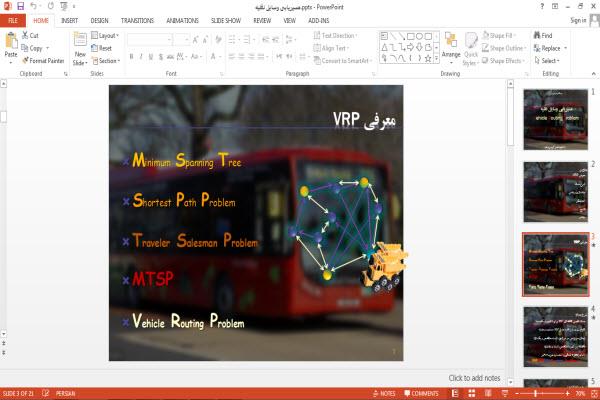
Task: Select slide 2 thumbnail
Action: point(556,192)
